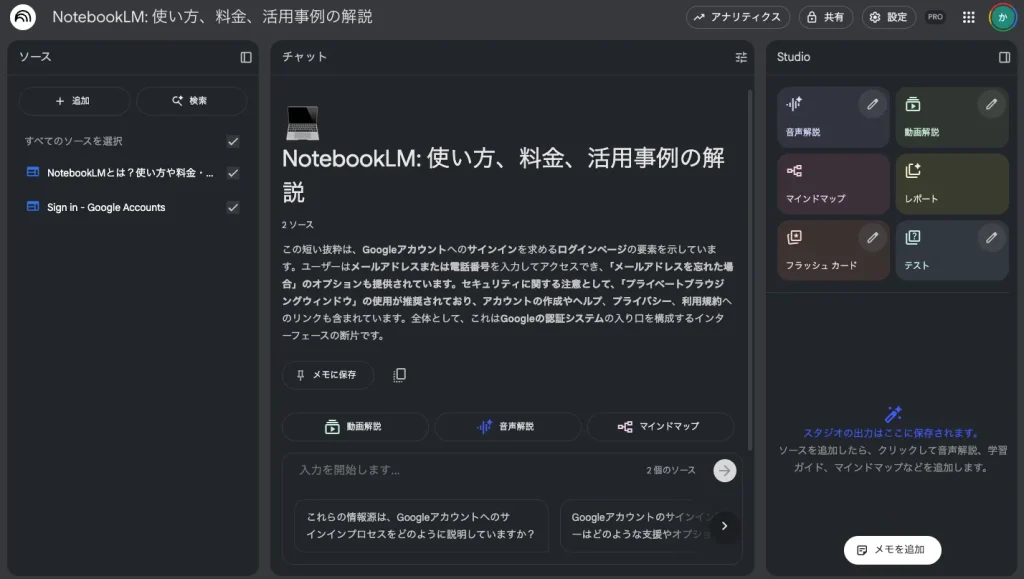Open 設定 from the top bar
Screen dimensions: 1024x579
tap(888, 17)
